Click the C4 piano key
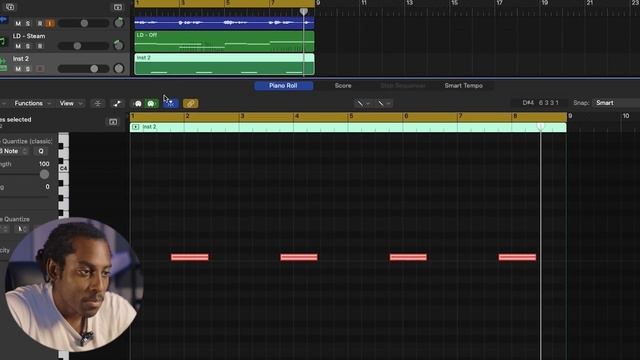The height and width of the screenshot is (360, 640). 64,168
